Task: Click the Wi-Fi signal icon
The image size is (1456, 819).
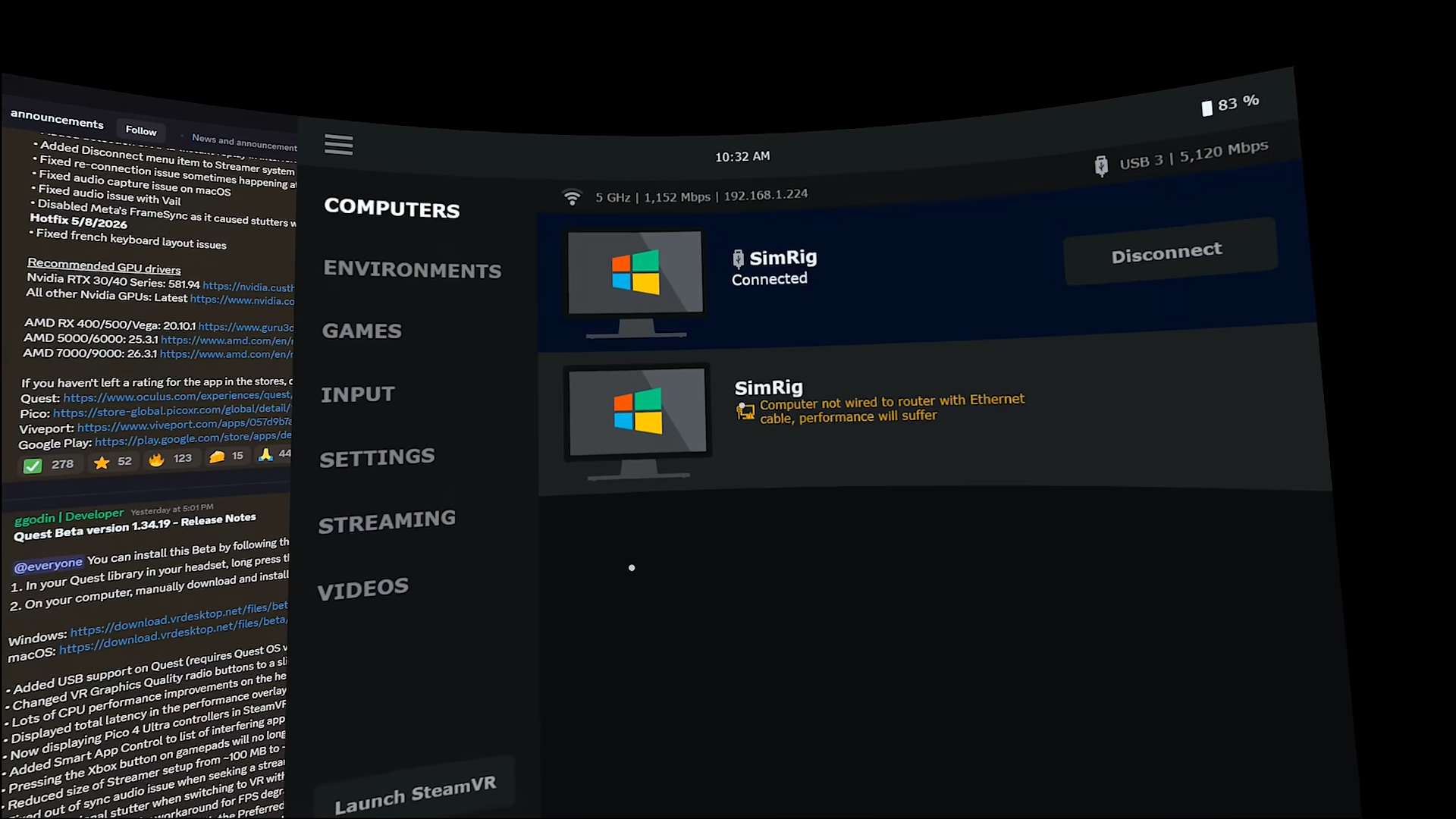Action: click(572, 198)
